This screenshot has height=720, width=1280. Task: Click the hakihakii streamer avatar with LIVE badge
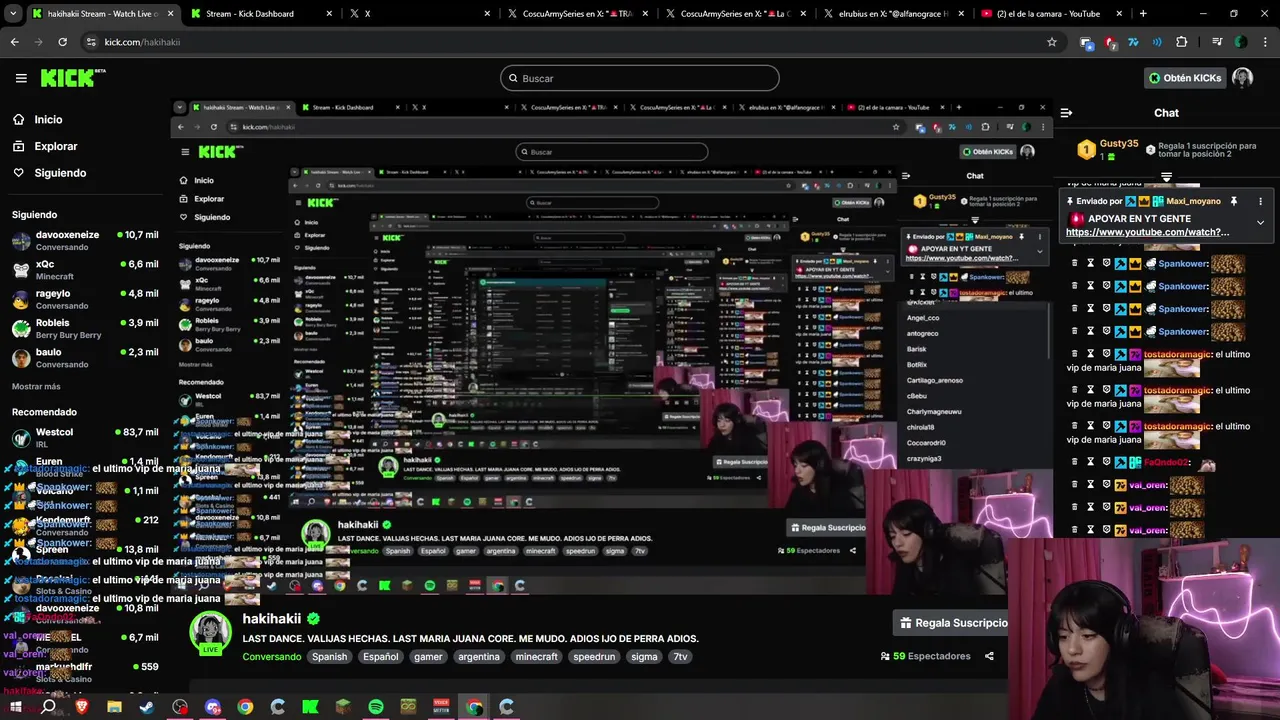pyautogui.click(x=210, y=632)
